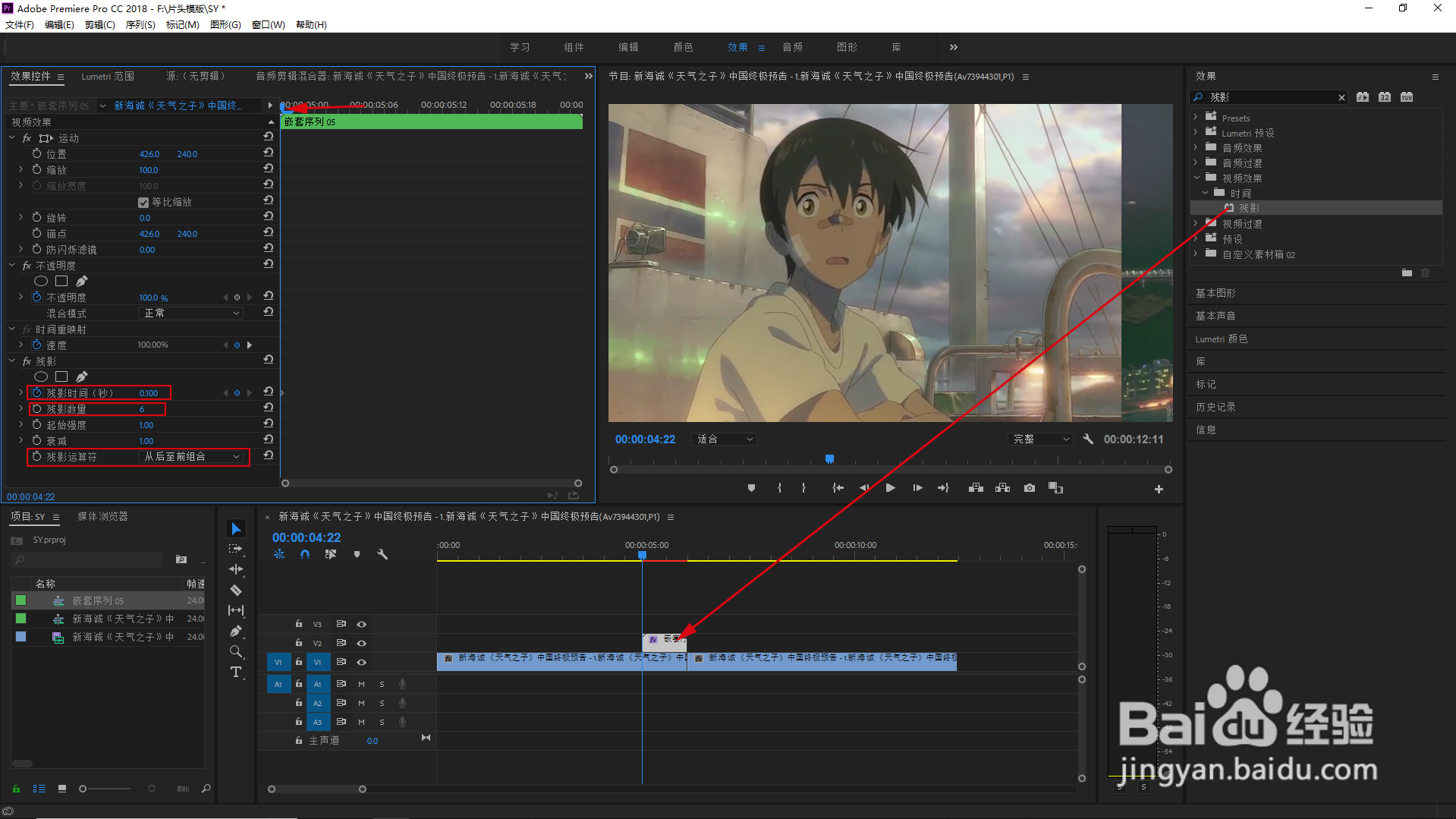1456x819 pixels.
Task: Show more workspaces overflow arrows
Action: pyautogui.click(x=954, y=47)
